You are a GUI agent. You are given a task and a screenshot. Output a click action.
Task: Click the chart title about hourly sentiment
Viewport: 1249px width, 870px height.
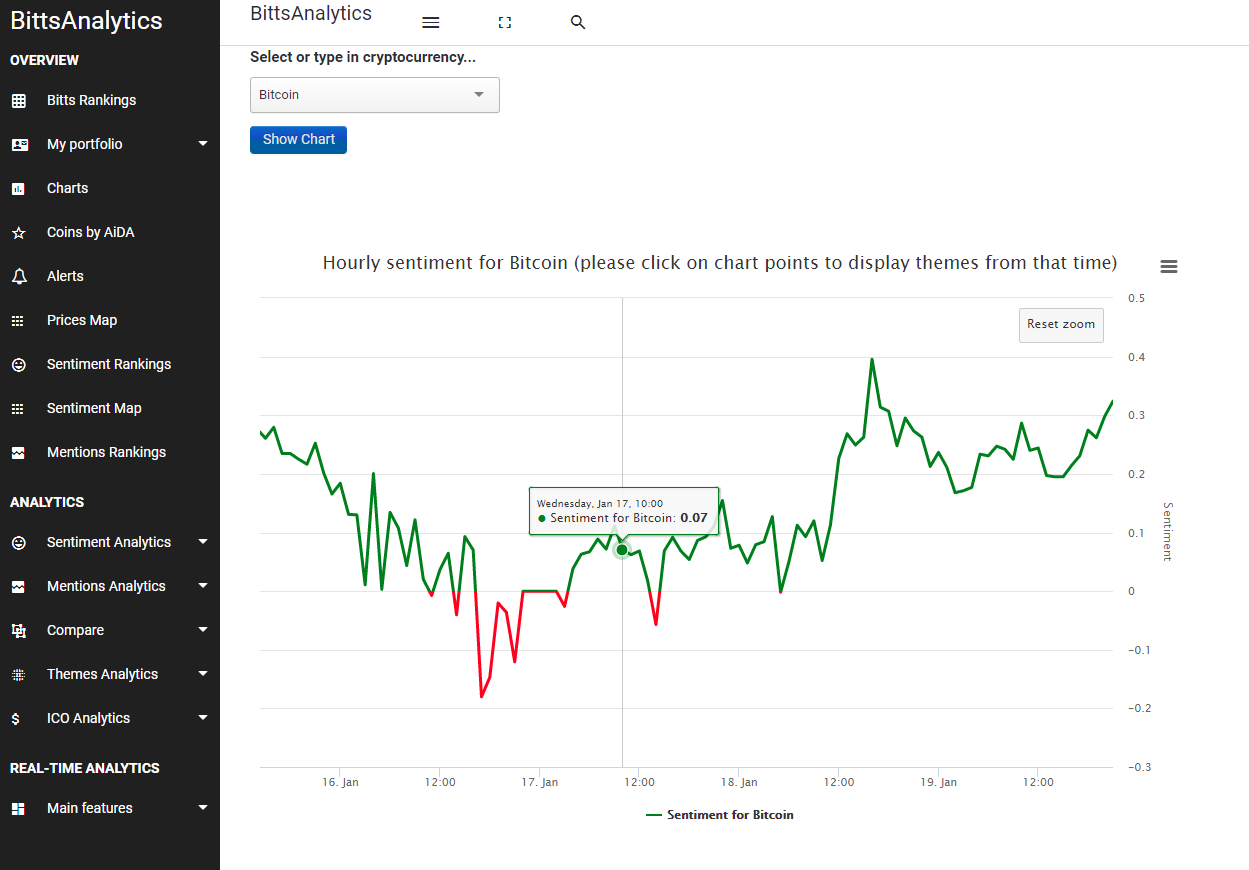tap(720, 263)
